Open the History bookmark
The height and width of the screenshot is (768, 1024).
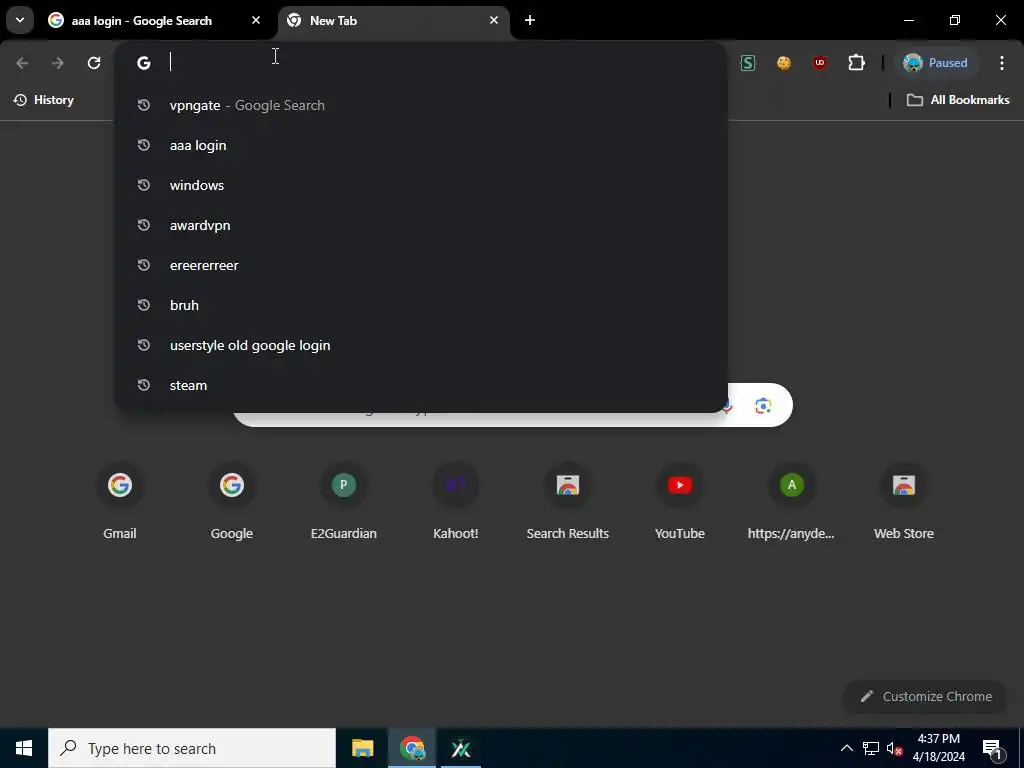coord(44,100)
